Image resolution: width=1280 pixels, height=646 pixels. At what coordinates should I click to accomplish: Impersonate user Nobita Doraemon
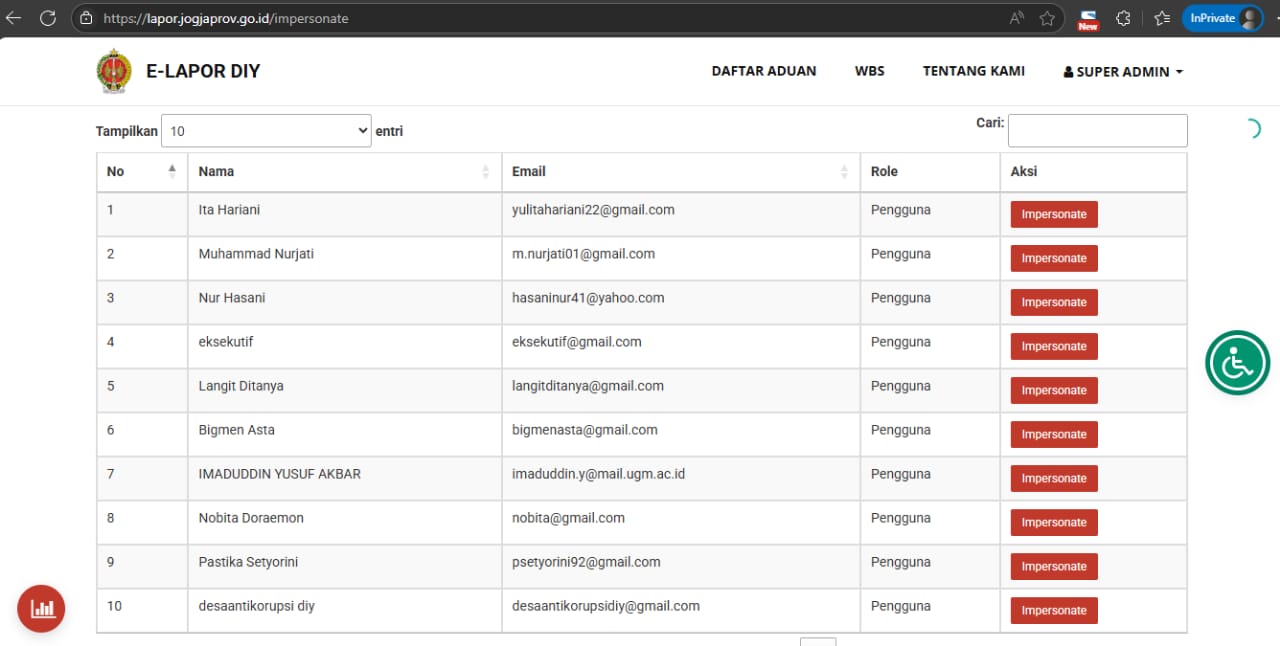point(1054,522)
